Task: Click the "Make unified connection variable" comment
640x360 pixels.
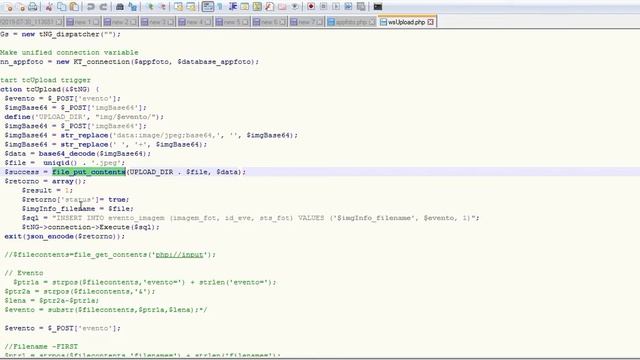Action: click(69, 53)
